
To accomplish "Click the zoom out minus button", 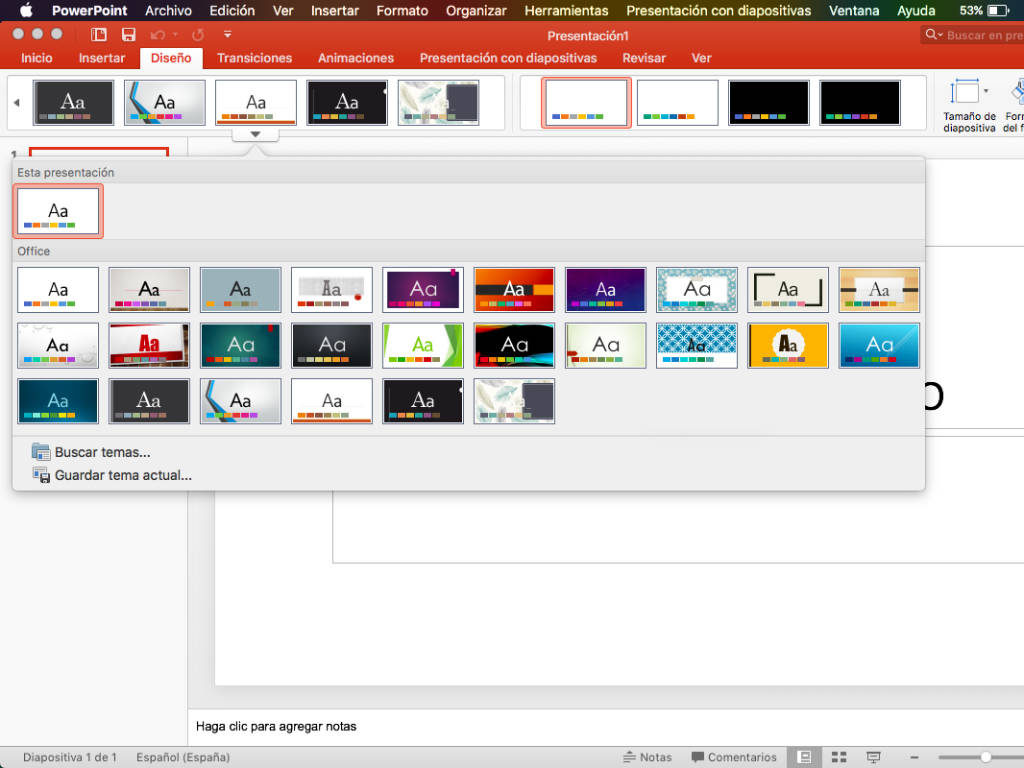I will (913, 757).
